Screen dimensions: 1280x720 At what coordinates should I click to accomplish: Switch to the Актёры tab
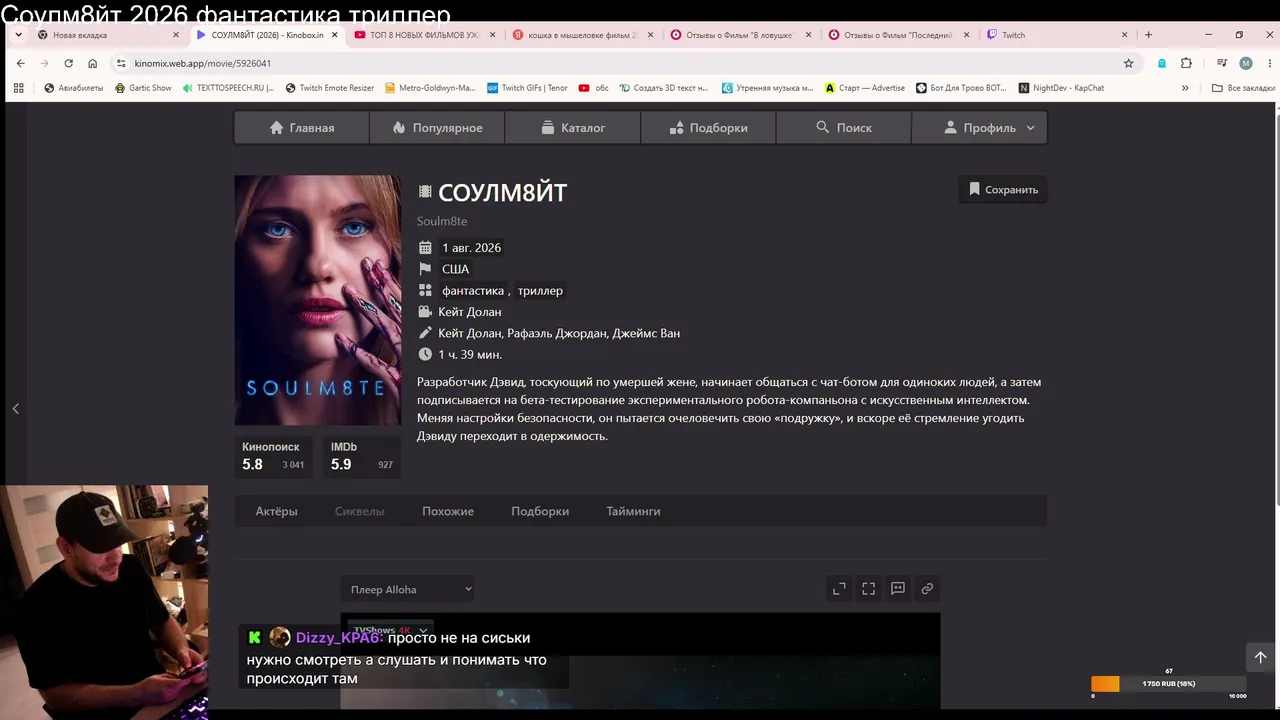[276, 511]
